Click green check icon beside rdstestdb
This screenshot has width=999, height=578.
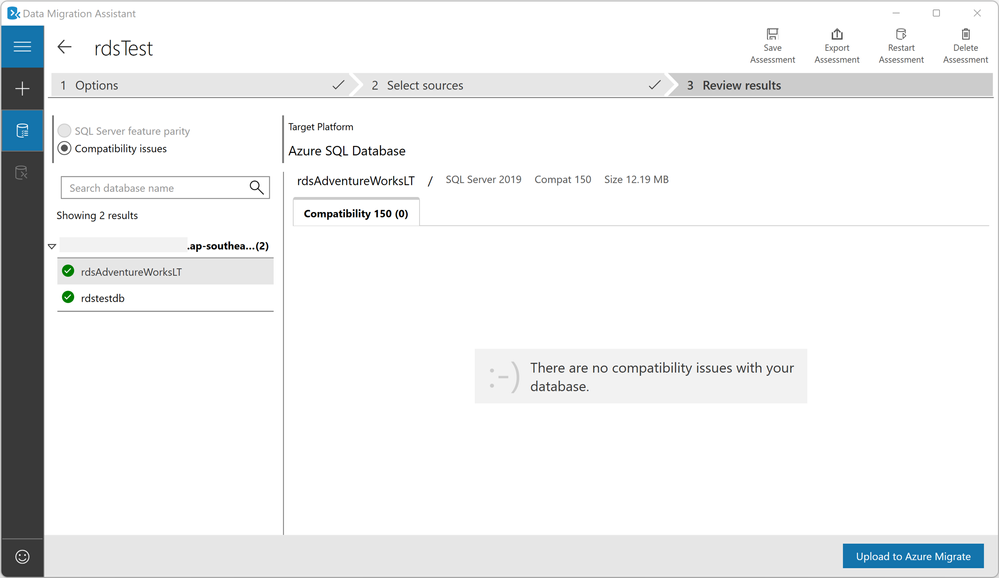(68, 298)
